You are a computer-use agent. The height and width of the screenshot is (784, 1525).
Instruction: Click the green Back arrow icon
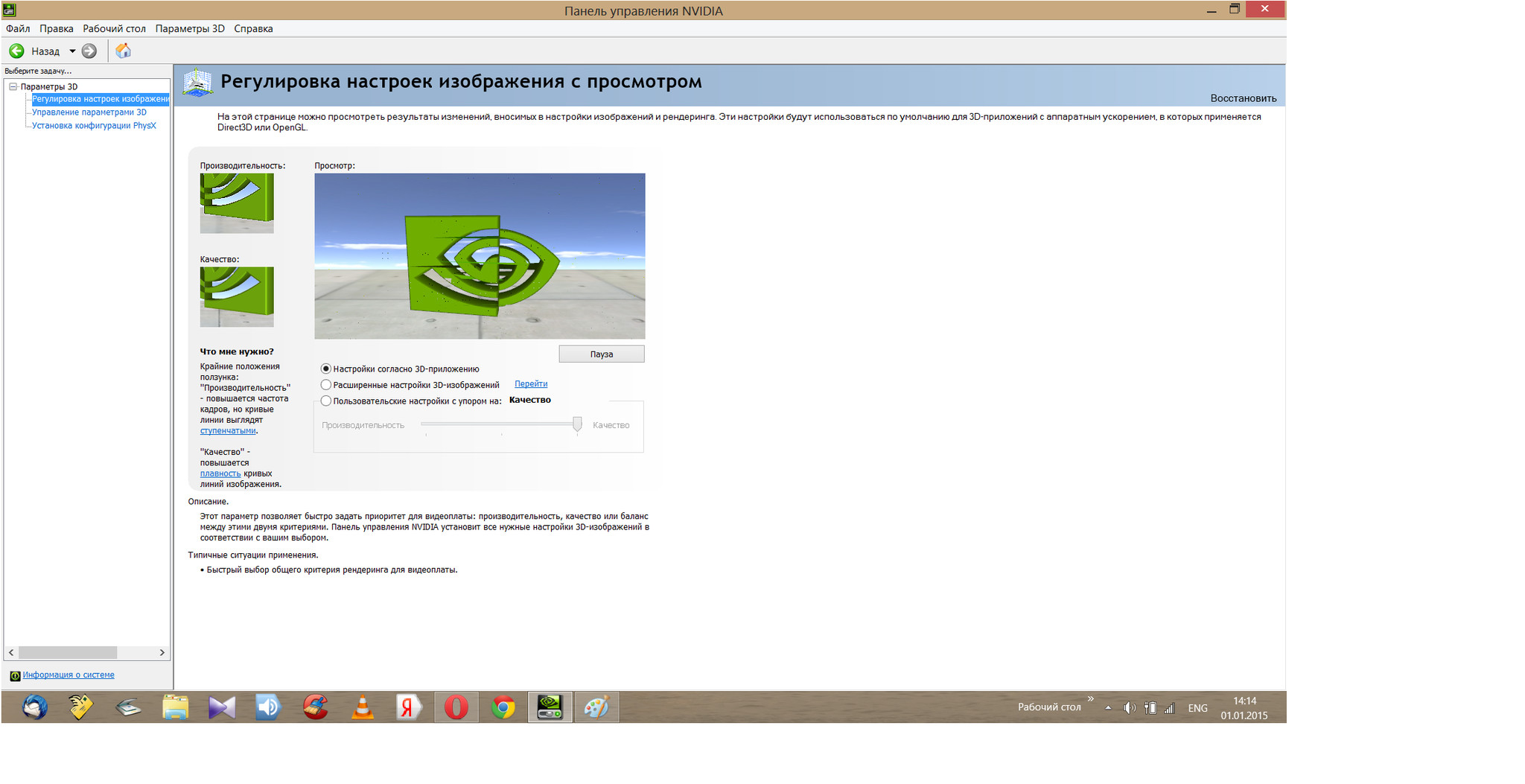pos(16,51)
